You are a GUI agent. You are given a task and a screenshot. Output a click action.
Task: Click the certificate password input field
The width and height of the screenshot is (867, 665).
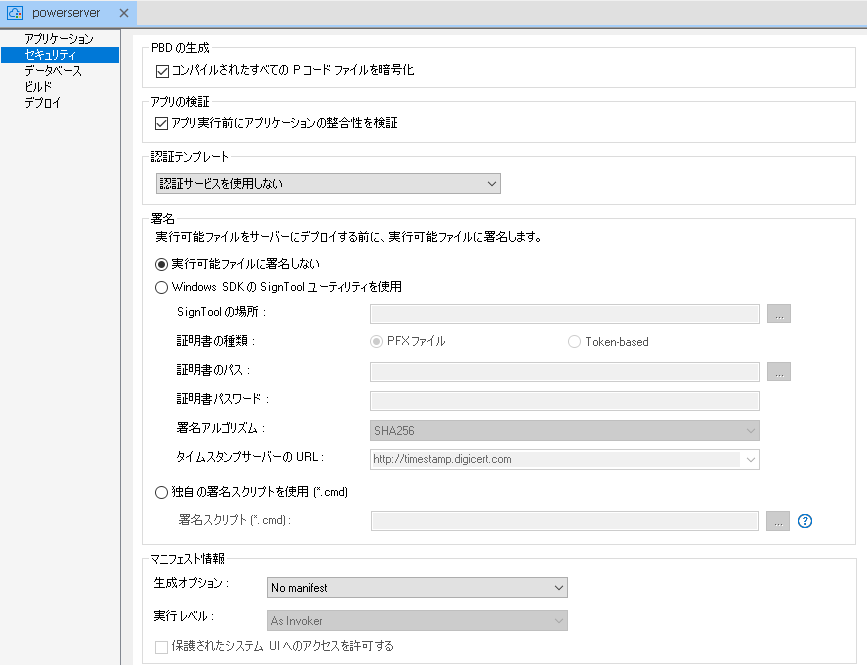tap(560, 400)
